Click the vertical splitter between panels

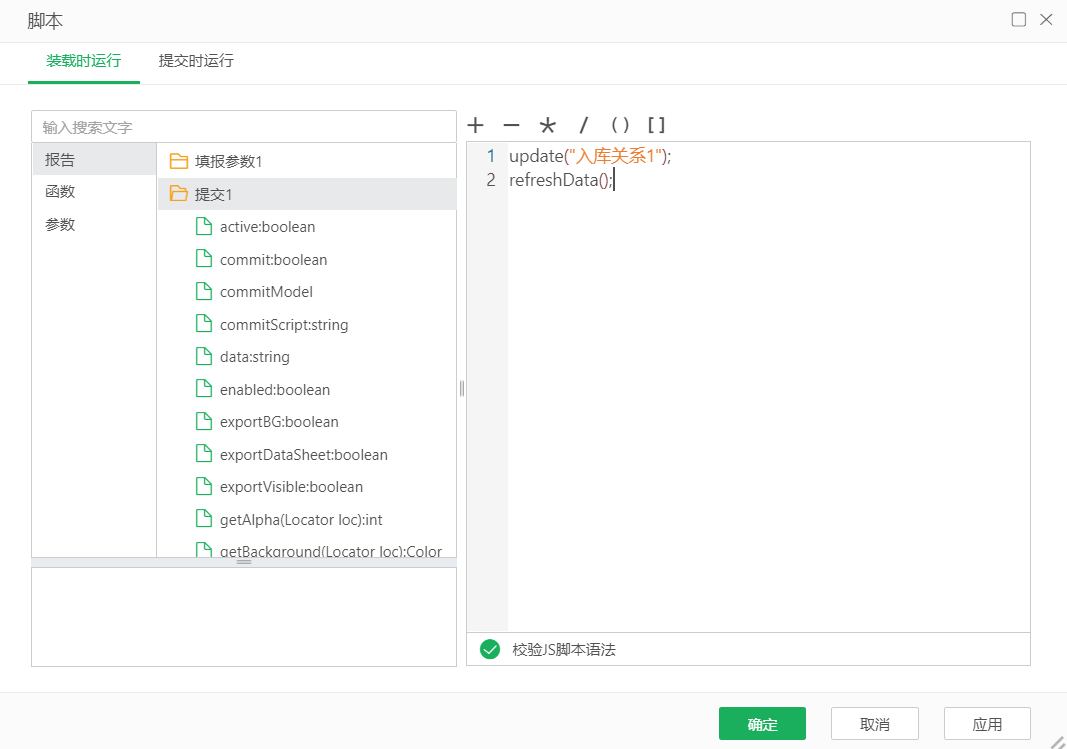[x=461, y=388]
